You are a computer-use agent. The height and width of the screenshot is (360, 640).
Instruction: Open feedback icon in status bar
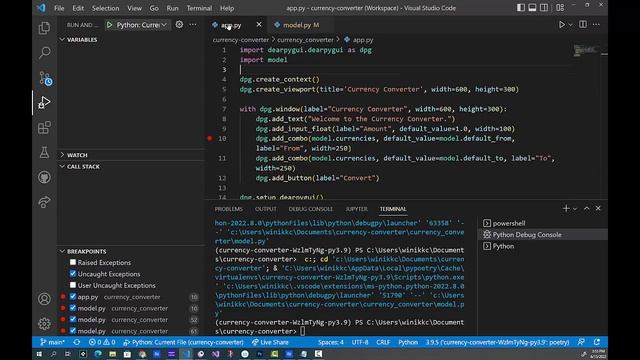(x=581, y=342)
